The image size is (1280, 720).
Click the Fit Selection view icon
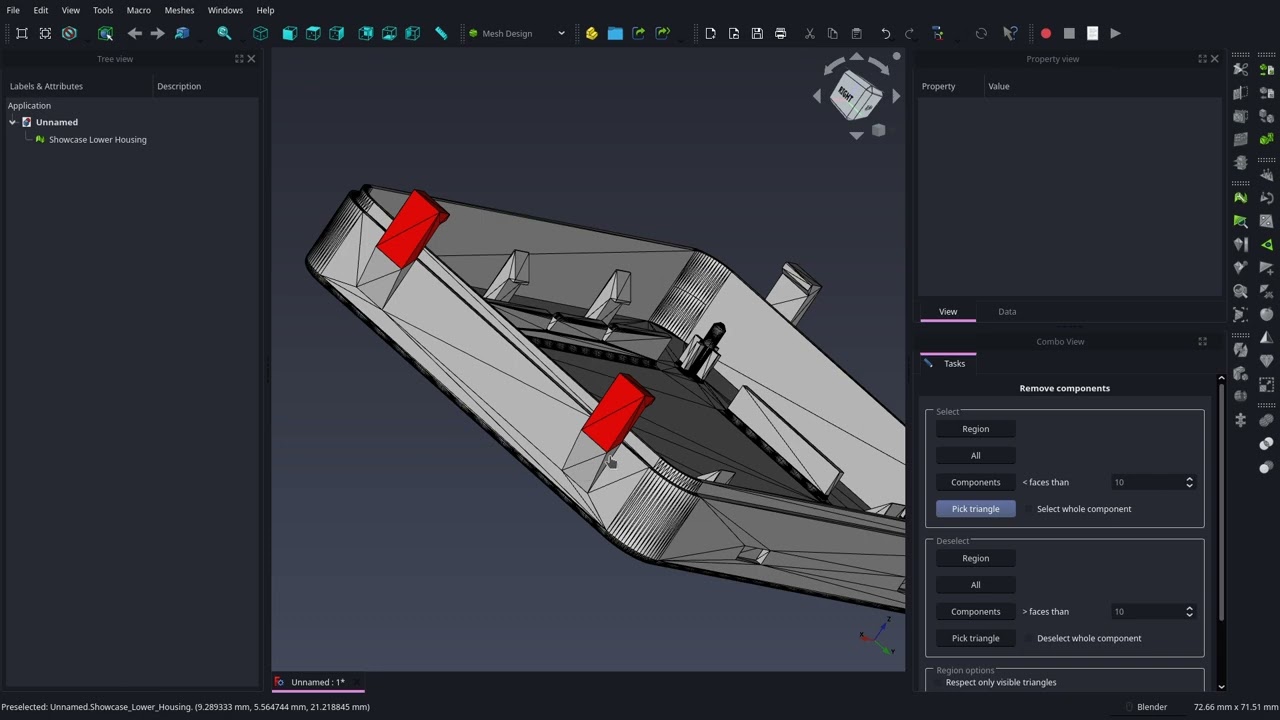pos(45,33)
